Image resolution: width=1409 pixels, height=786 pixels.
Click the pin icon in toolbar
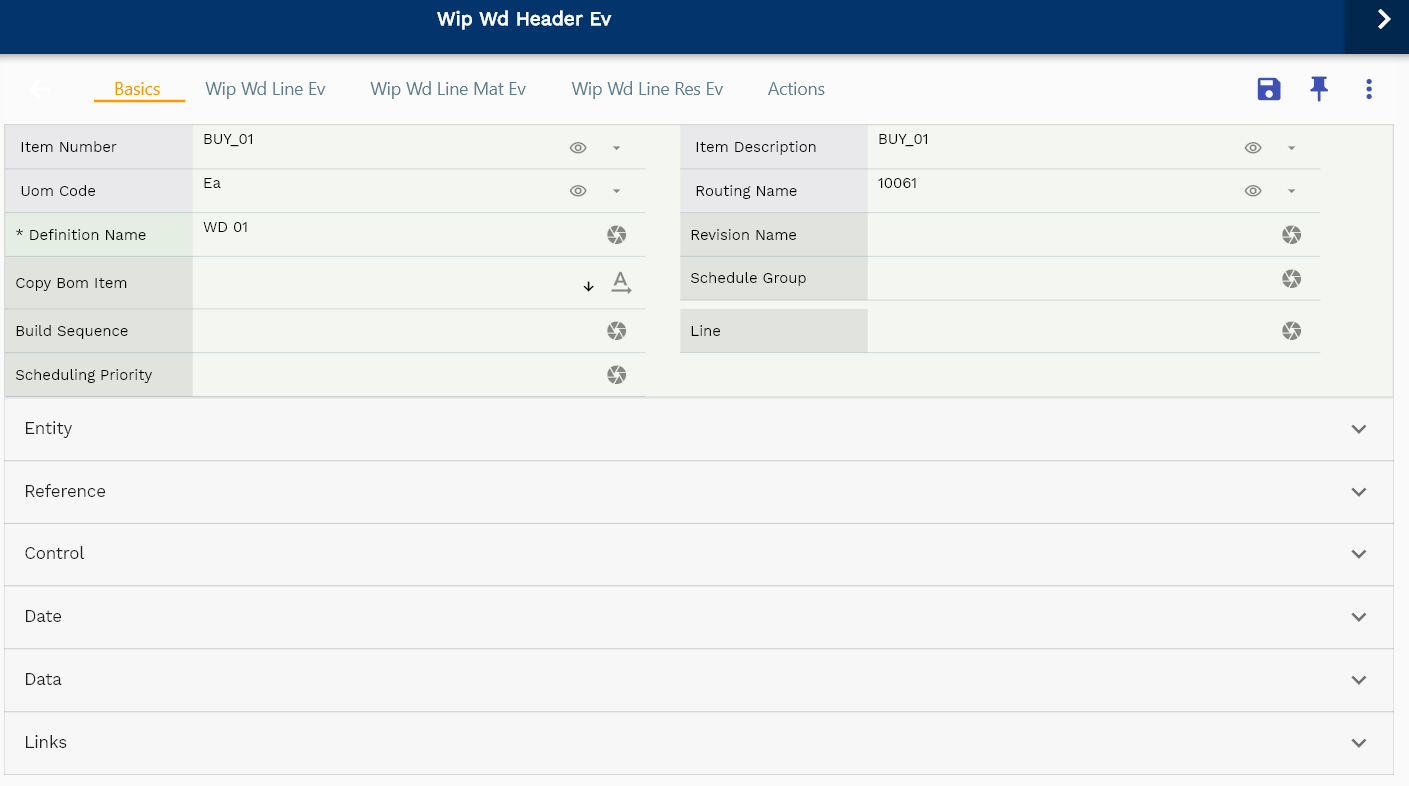click(1319, 89)
